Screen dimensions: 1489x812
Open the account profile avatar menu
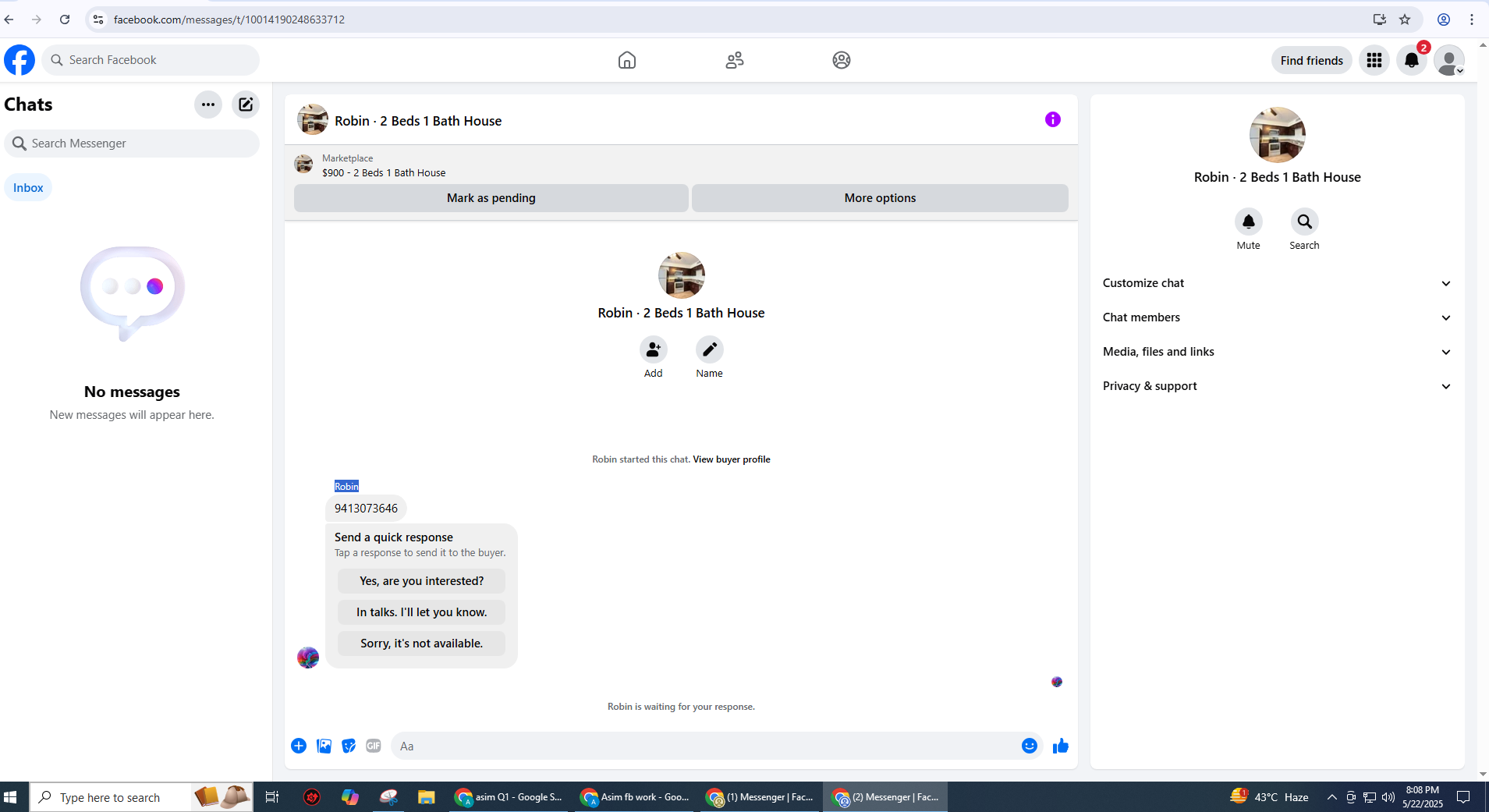pos(1449,60)
